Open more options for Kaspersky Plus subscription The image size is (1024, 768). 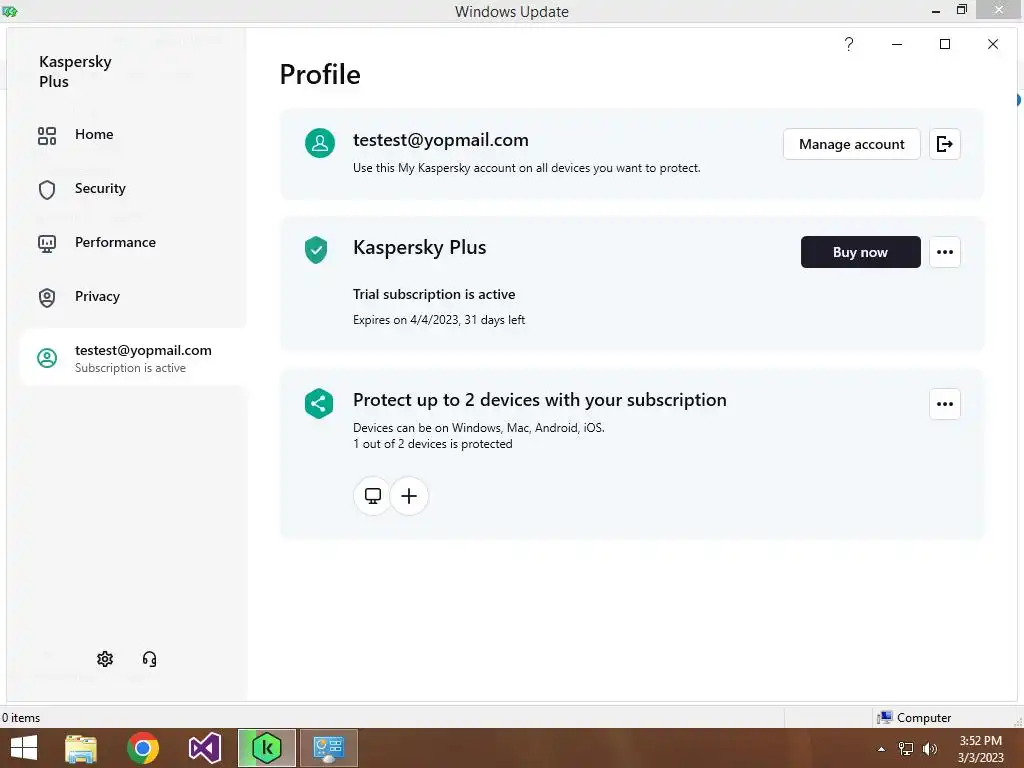[945, 252]
